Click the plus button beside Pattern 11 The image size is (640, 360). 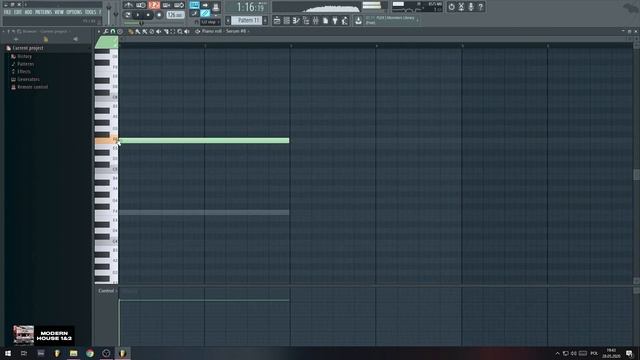coord(265,20)
